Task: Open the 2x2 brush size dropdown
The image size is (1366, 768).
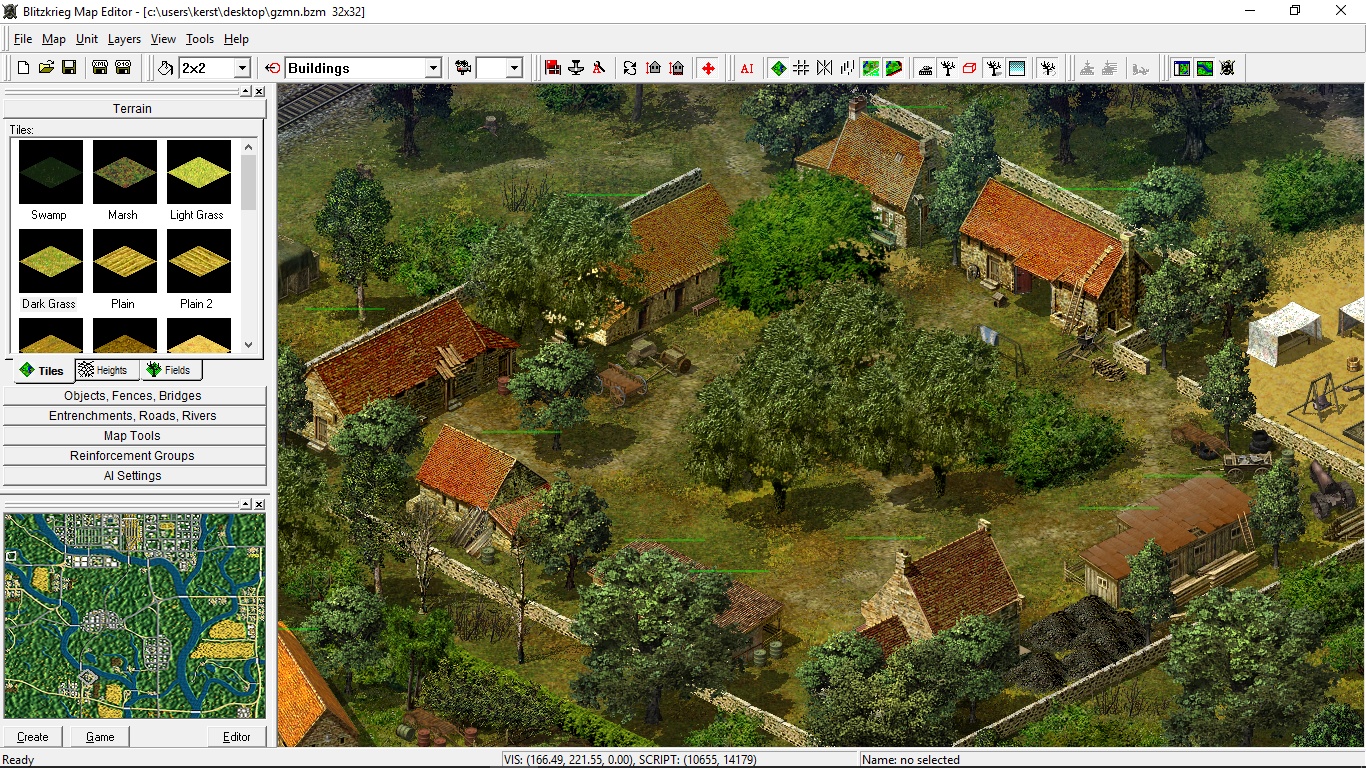Action: [241, 68]
